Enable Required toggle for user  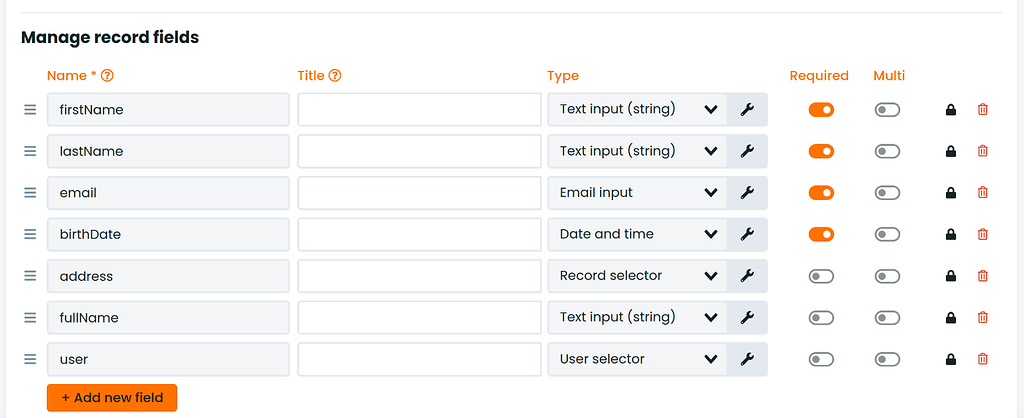(822, 359)
